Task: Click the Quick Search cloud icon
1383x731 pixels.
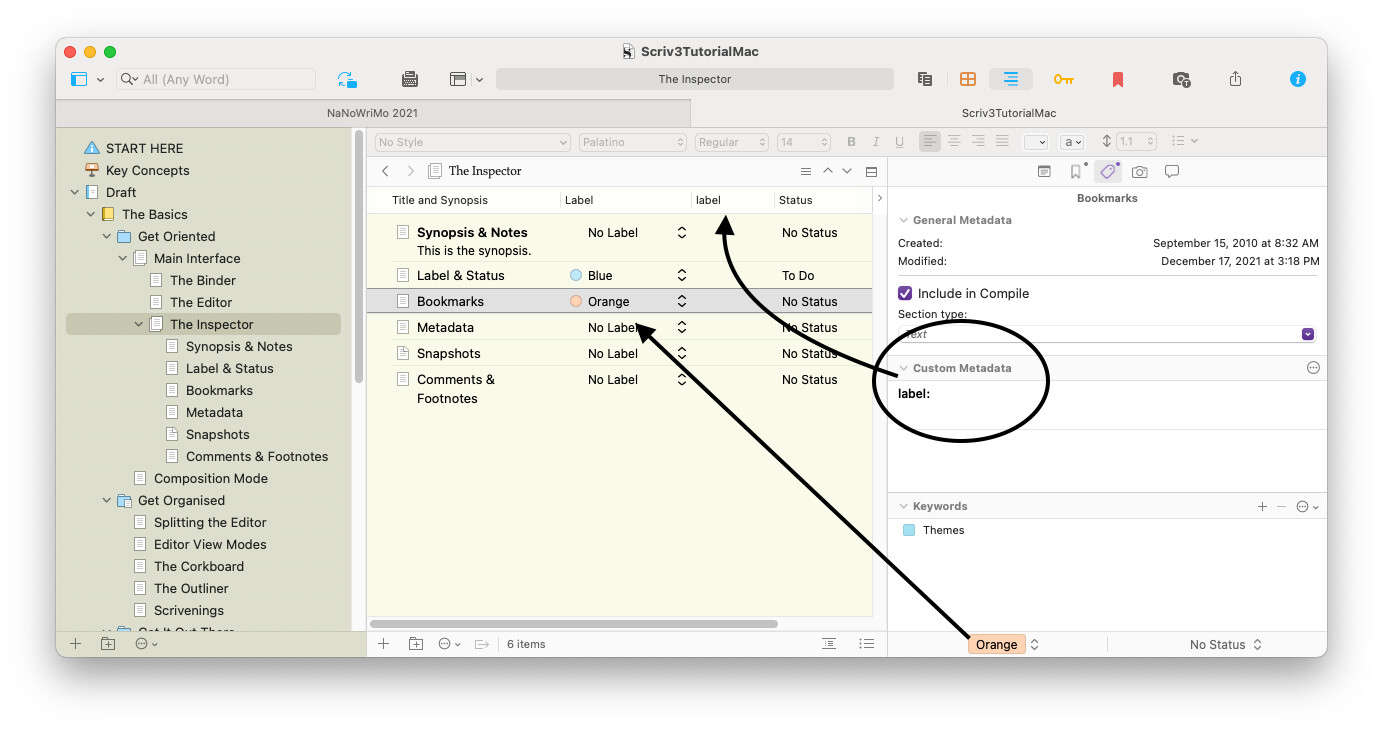Action: pyautogui.click(x=347, y=79)
